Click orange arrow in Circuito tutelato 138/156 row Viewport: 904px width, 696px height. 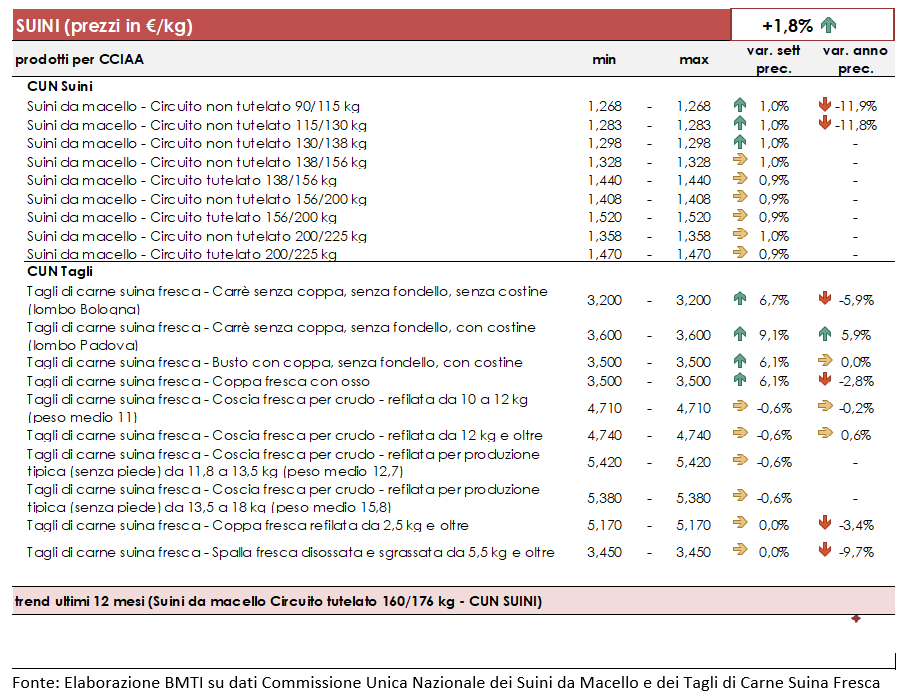pos(740,178)
